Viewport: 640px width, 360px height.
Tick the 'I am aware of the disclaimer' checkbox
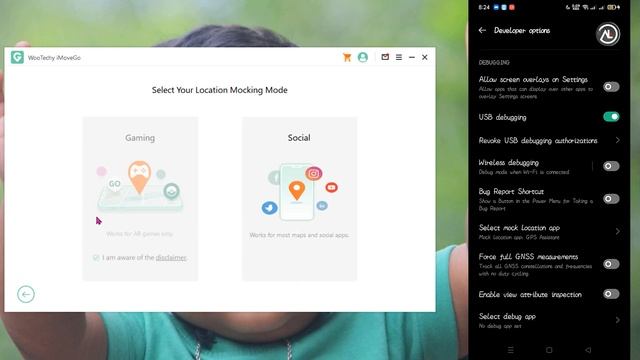(x=96, y=258)
